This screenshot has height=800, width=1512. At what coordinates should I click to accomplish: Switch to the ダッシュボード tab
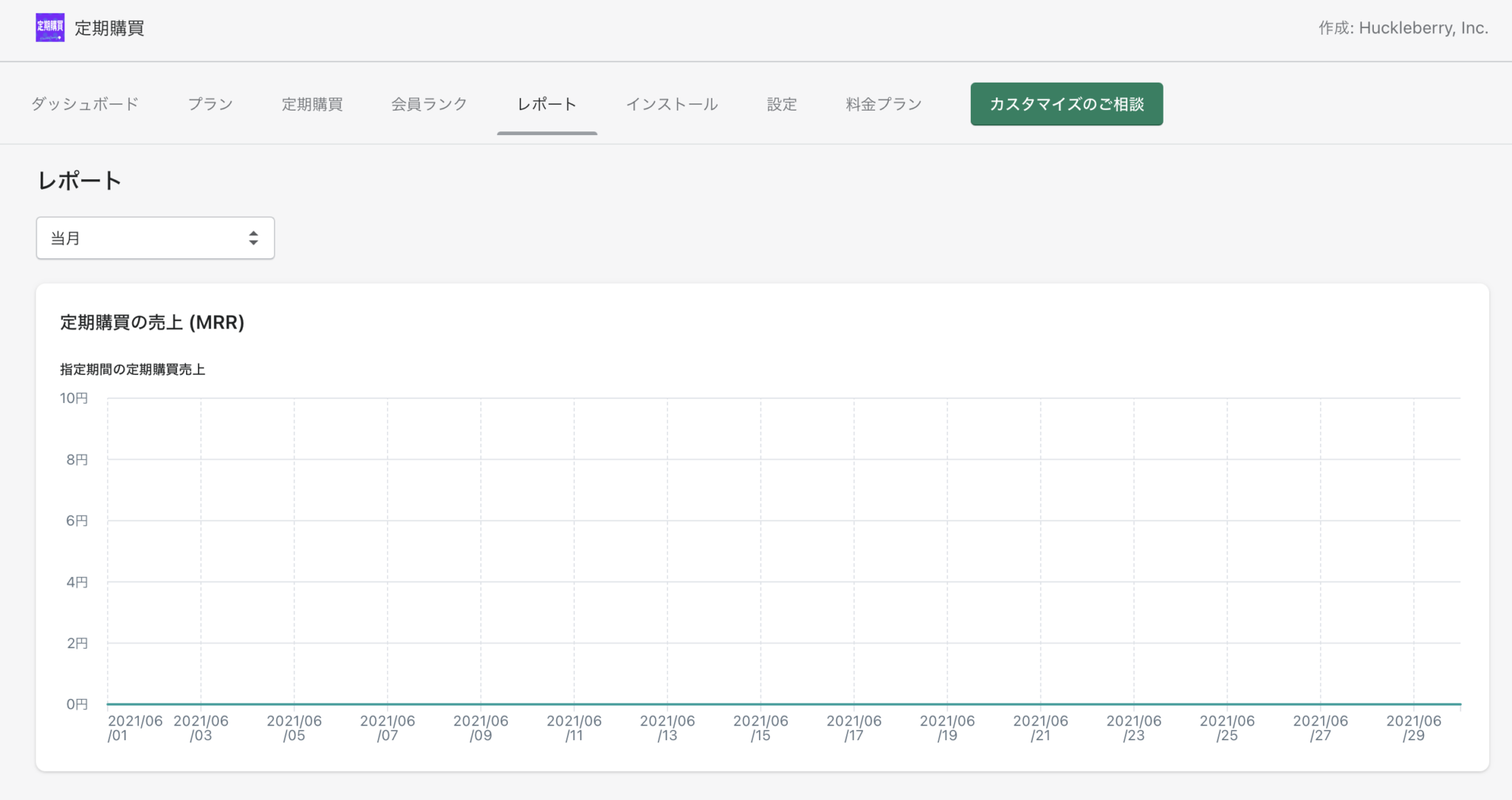pyautogui.click(x=85, y=104)
